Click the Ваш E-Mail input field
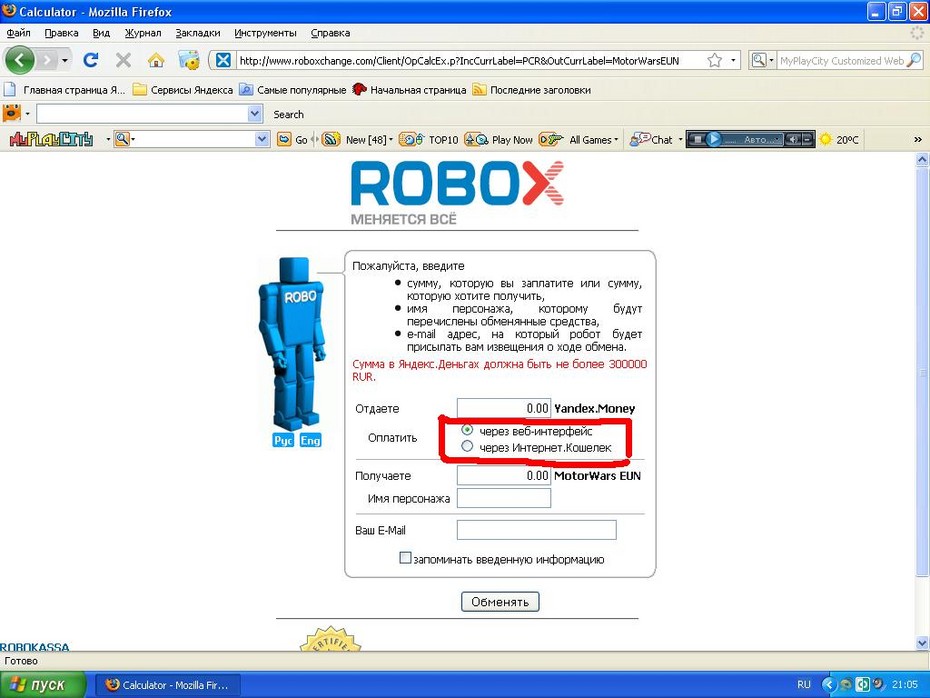 tap(536, 530)
